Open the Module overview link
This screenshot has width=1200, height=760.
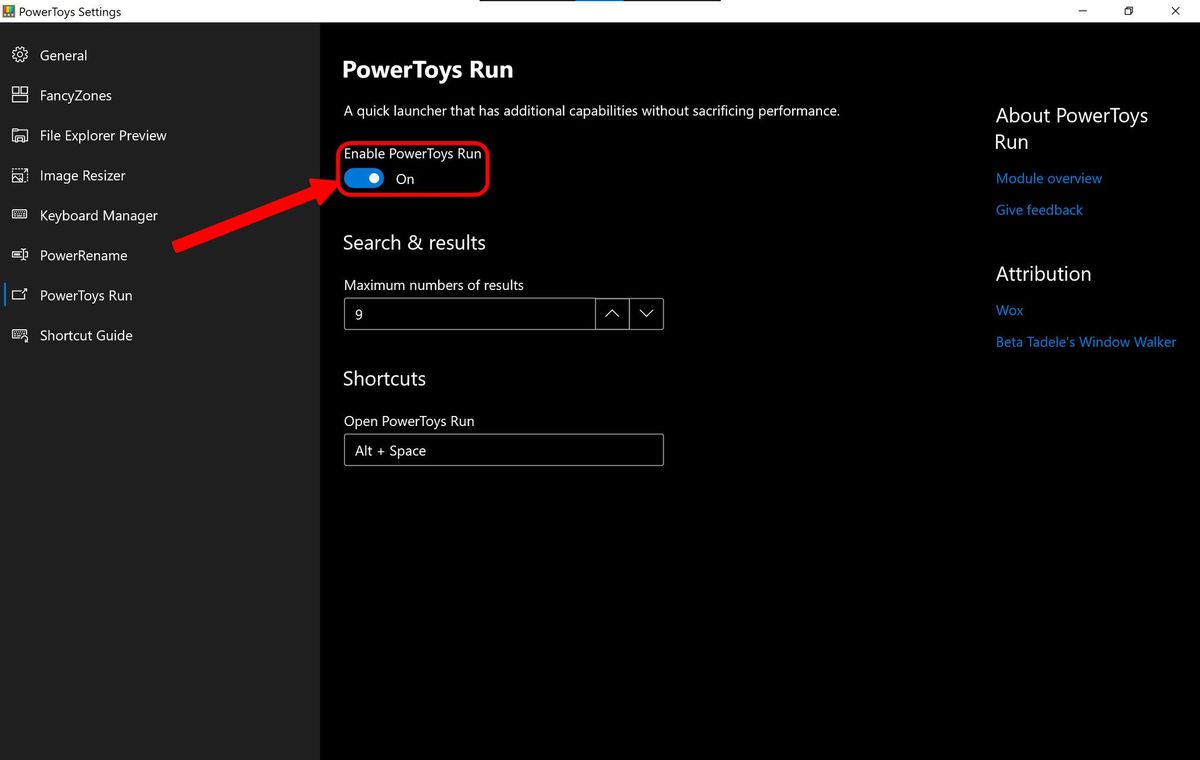tap(1048, 178)
